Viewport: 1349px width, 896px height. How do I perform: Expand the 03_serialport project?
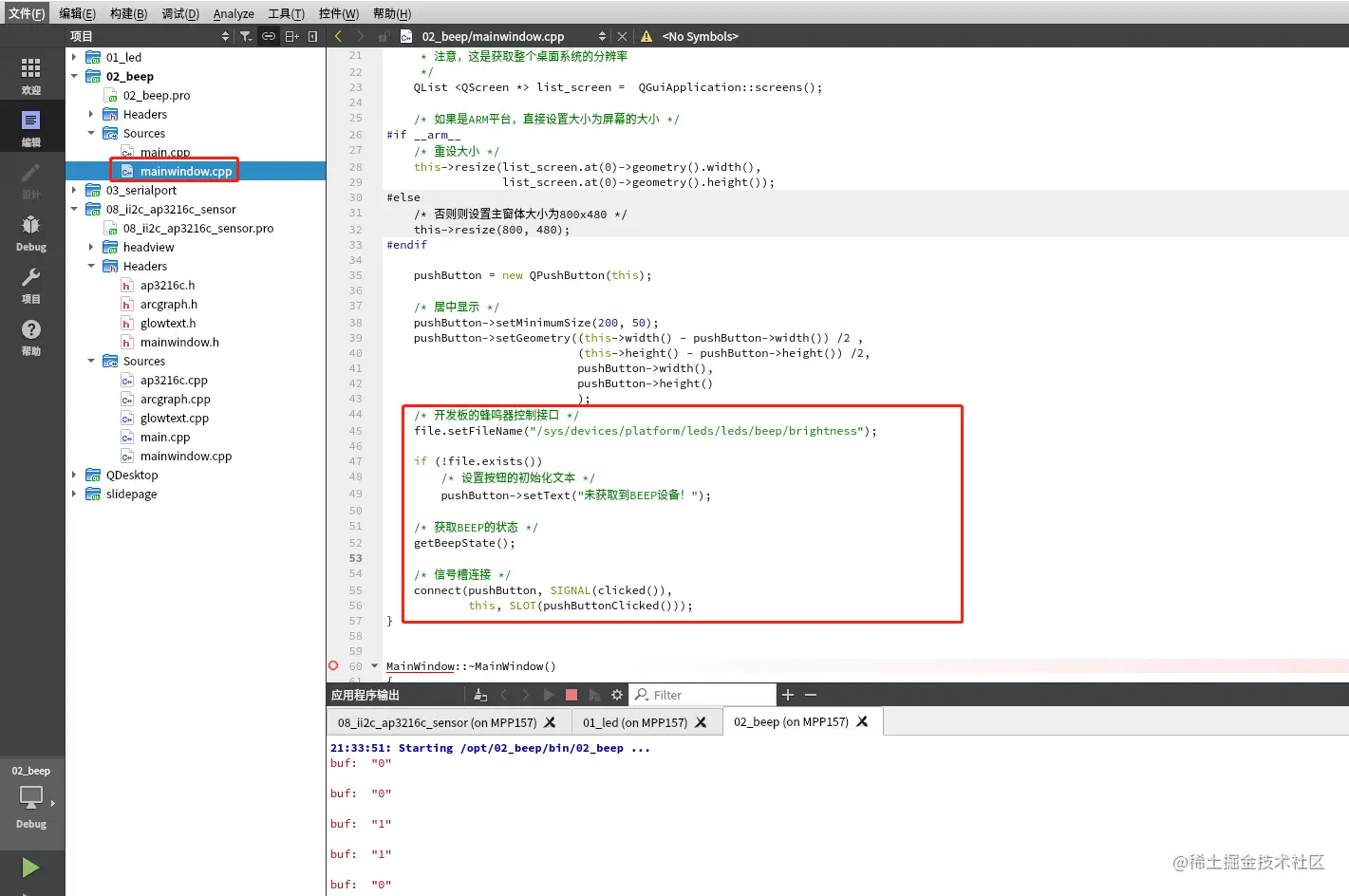point(74,190)
